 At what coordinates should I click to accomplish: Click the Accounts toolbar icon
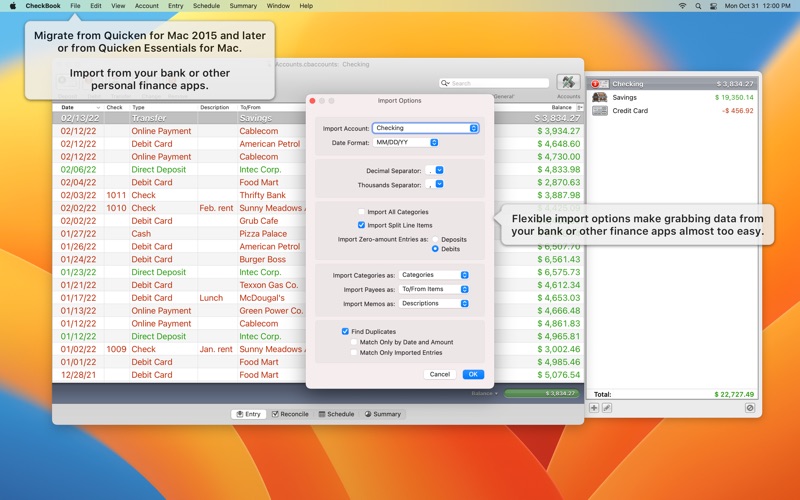[568, 83]
